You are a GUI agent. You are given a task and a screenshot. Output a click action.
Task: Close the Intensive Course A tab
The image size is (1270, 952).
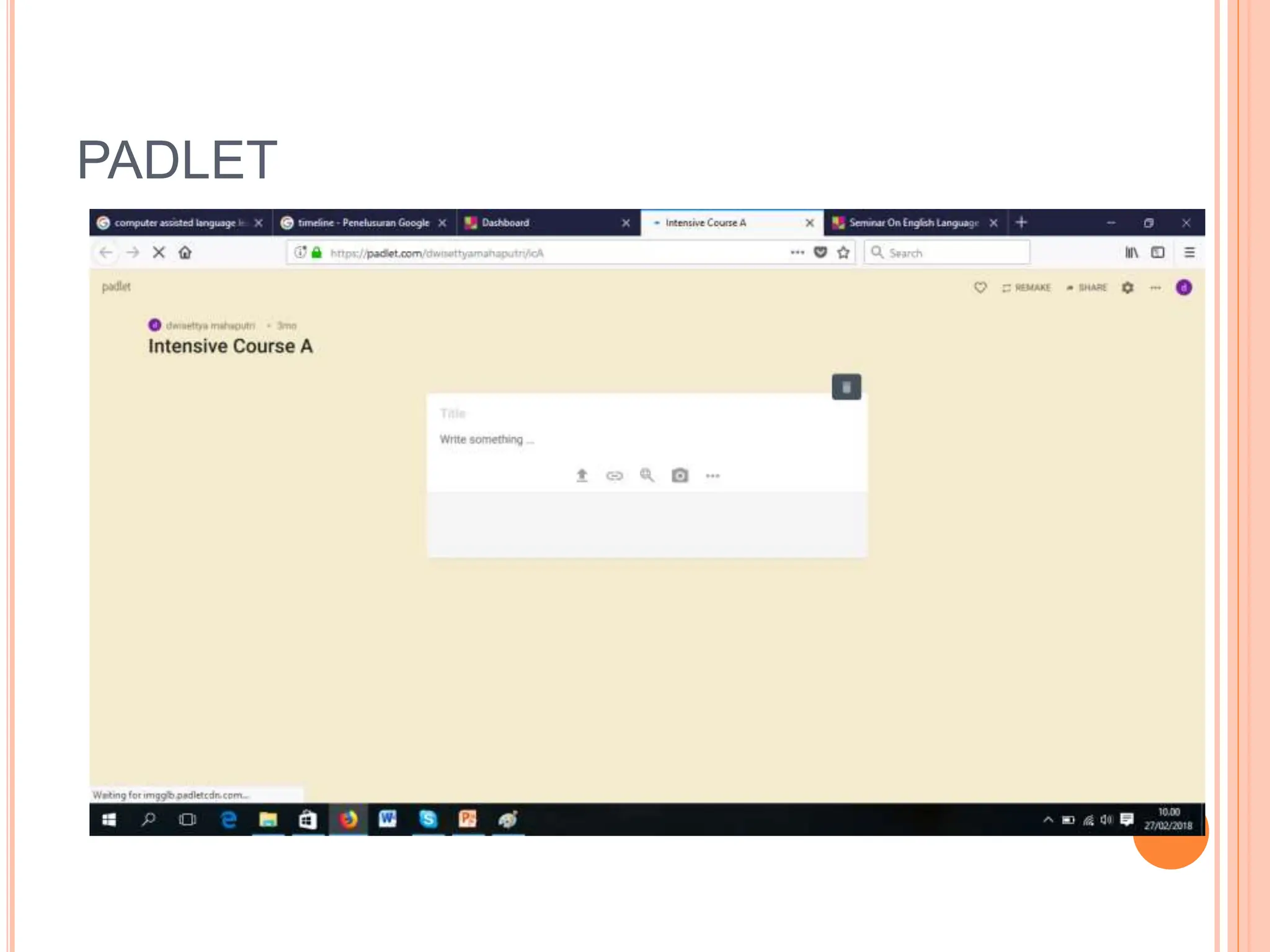tap(809, 223)
